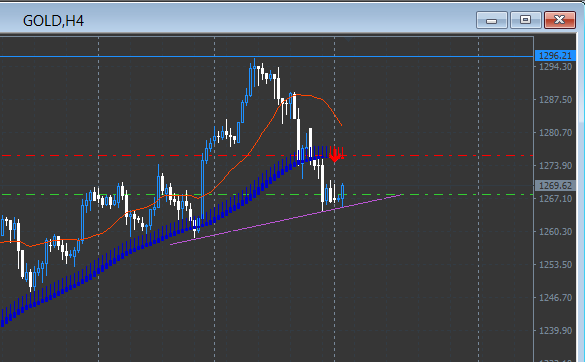Viewport: 585px width, 362px height.
Task: Click the 1253.50 price scale label
Action: (555, 265)
